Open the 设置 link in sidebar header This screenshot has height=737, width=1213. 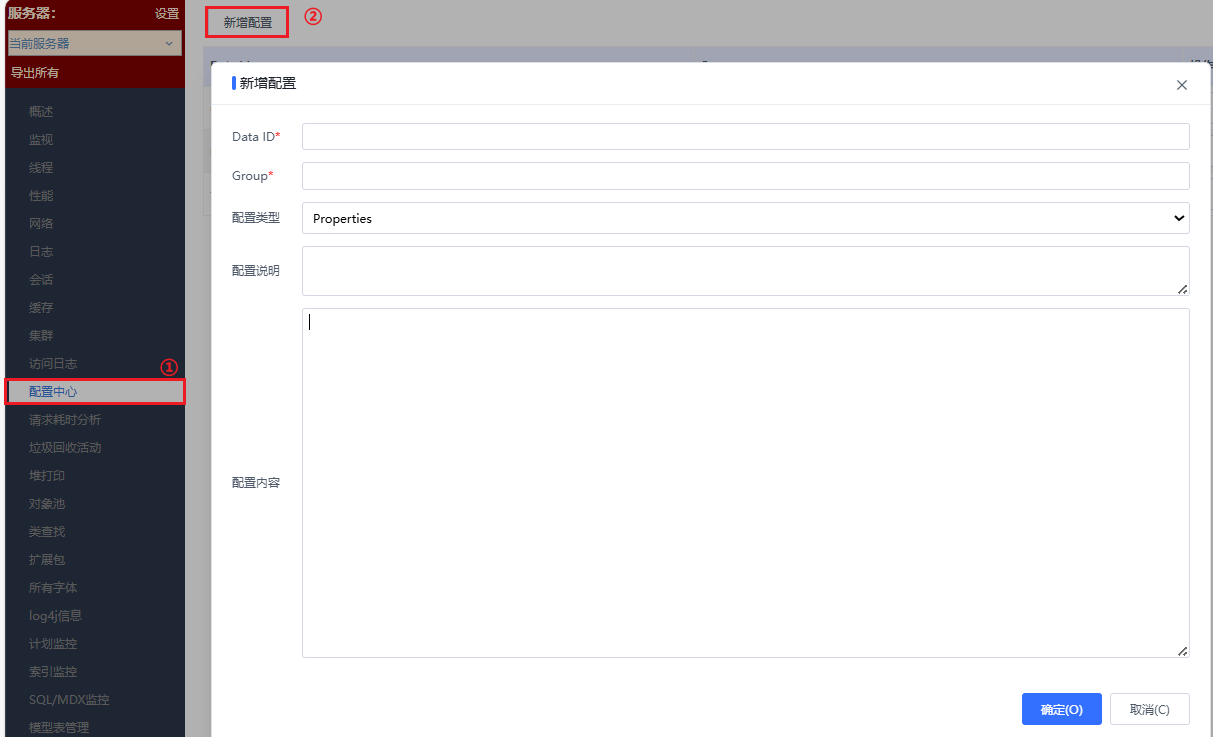(x=167, y=14)
